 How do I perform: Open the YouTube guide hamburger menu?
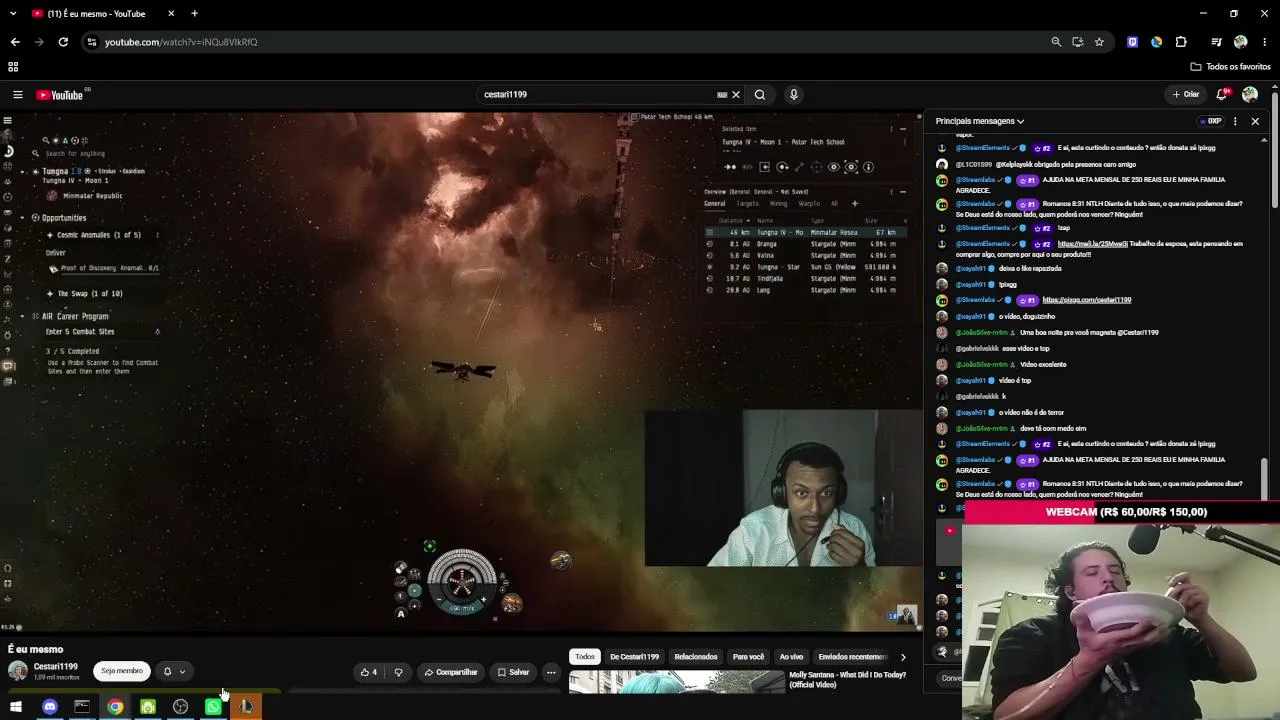coord(17,95)
